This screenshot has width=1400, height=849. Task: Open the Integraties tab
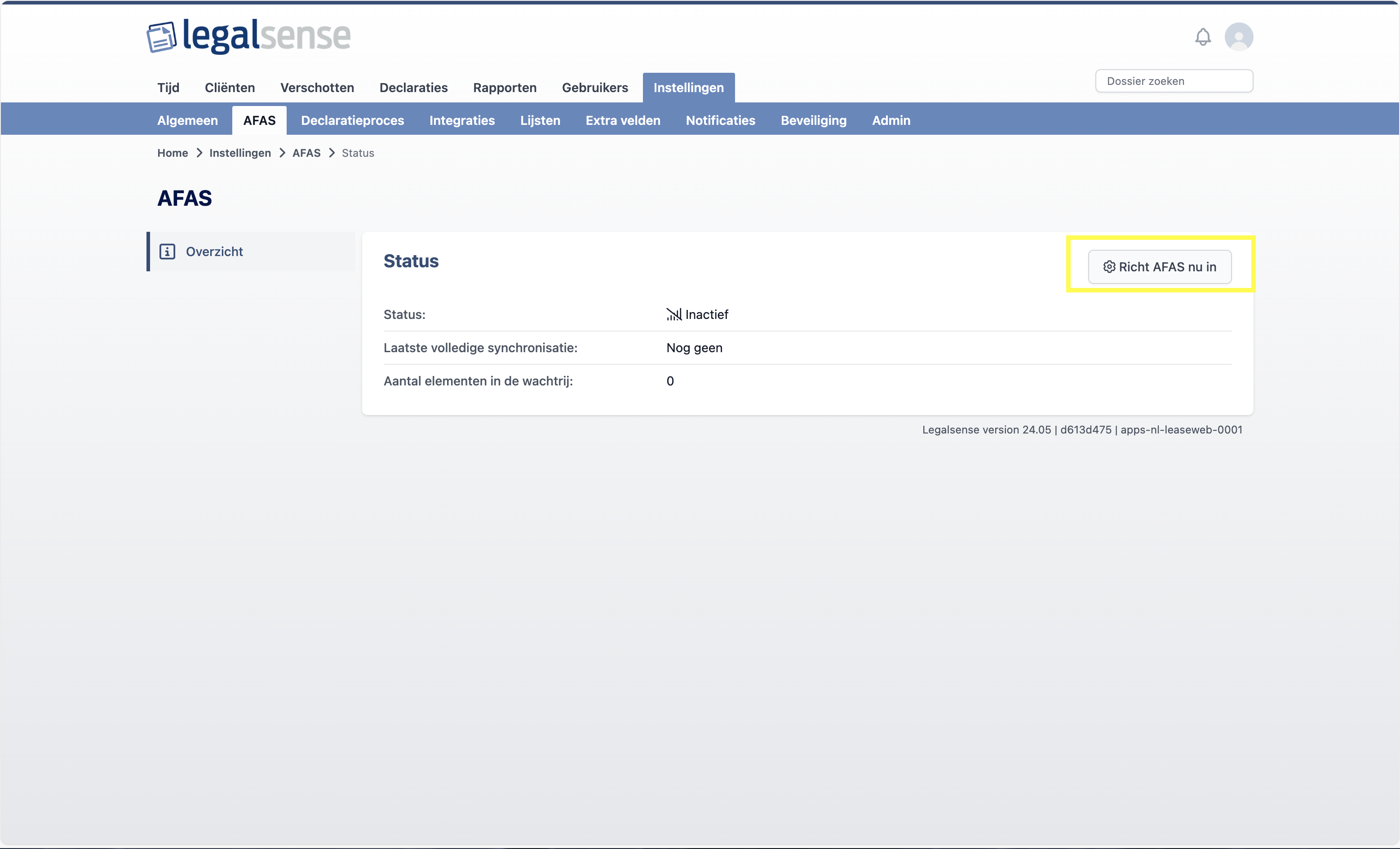coord(462,120)
